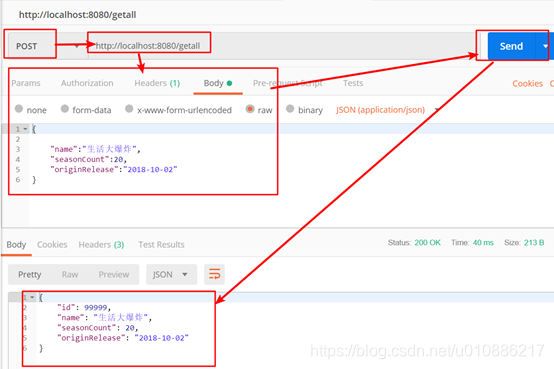Image resolution: width=554 pixels, height=369 pixels.
Task: Switch to the Params tab
Action: 26,83
